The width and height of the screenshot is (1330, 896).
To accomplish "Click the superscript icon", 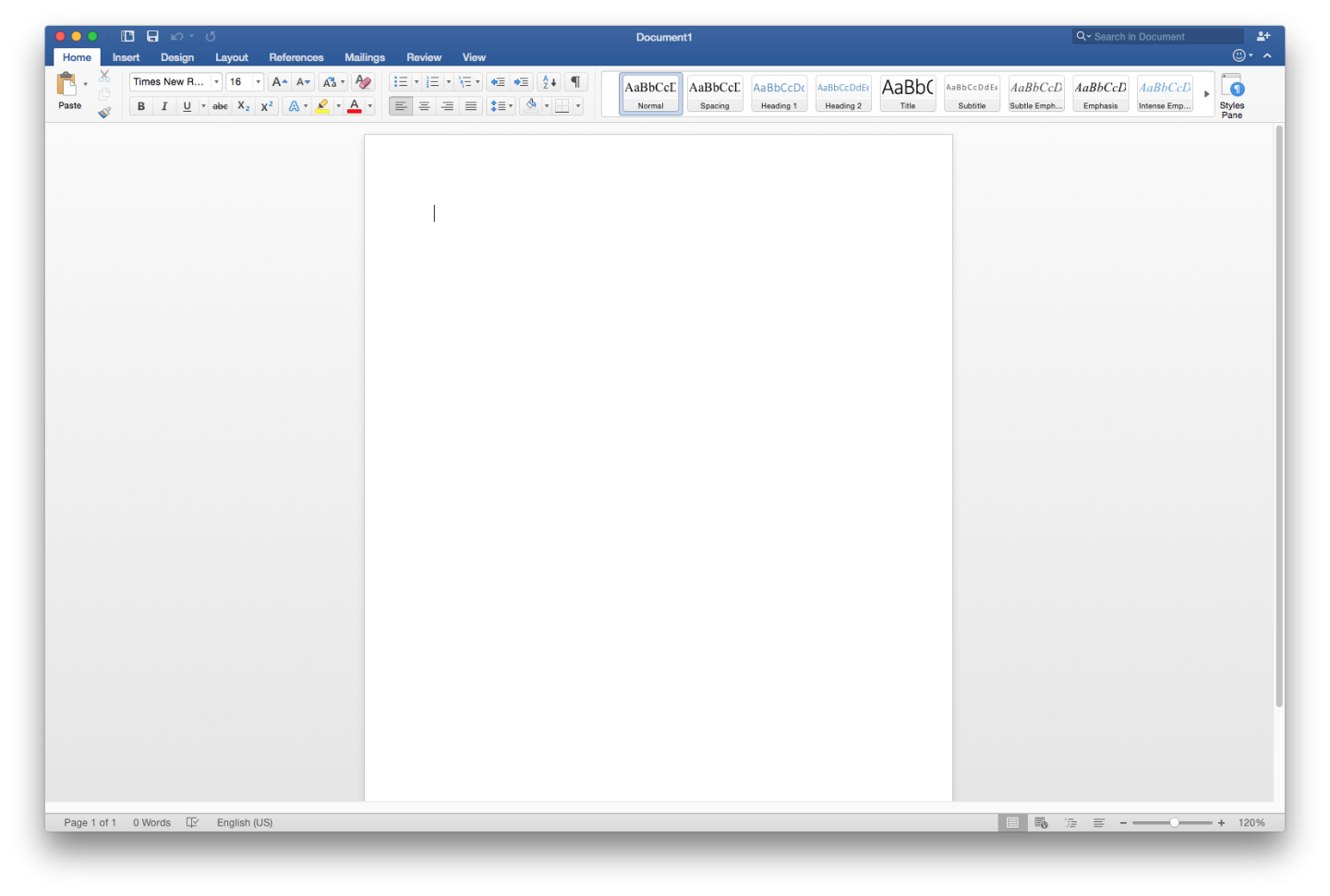I will click(265, 105).
